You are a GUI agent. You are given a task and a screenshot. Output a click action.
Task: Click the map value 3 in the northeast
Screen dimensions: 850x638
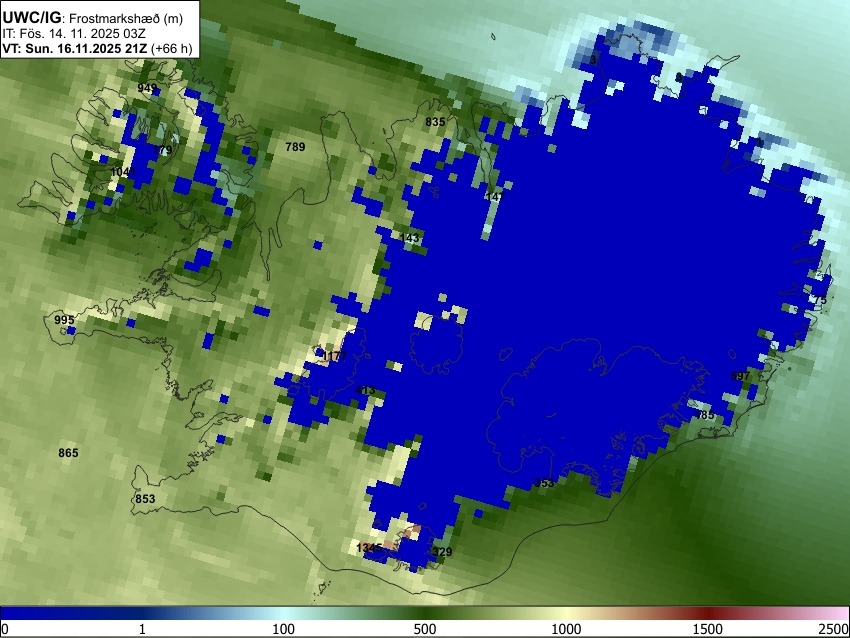593,60
